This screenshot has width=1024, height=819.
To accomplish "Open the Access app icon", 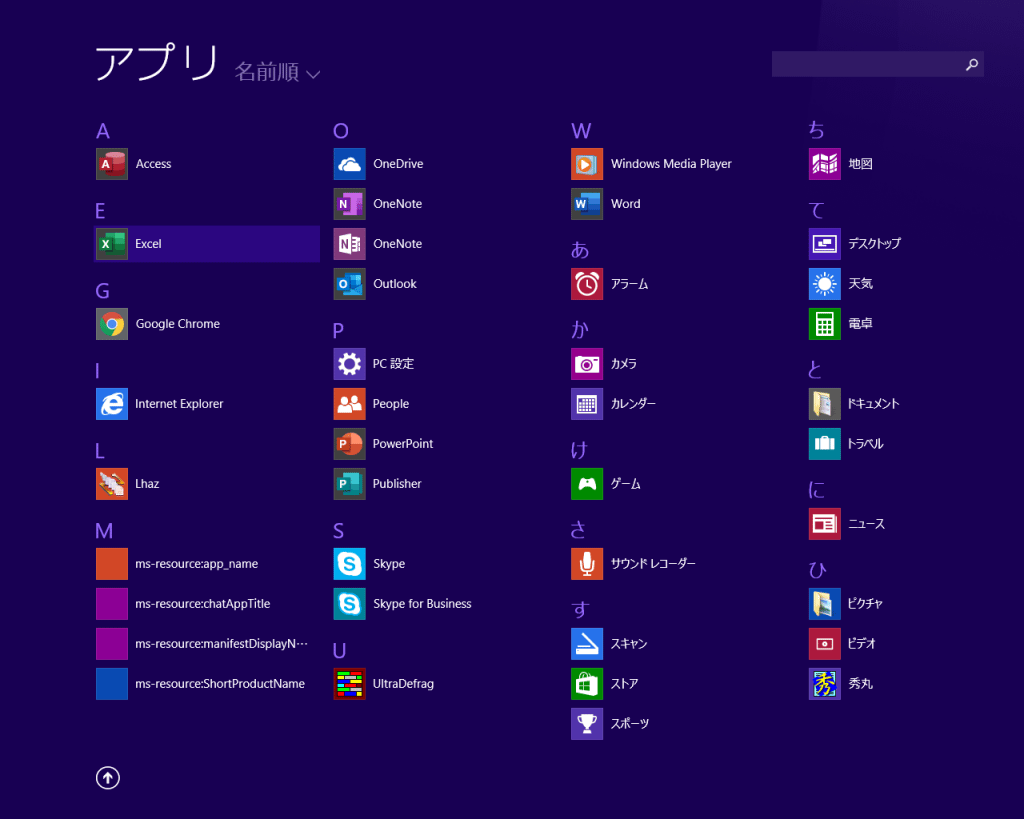I will click(x=112, y=164).
